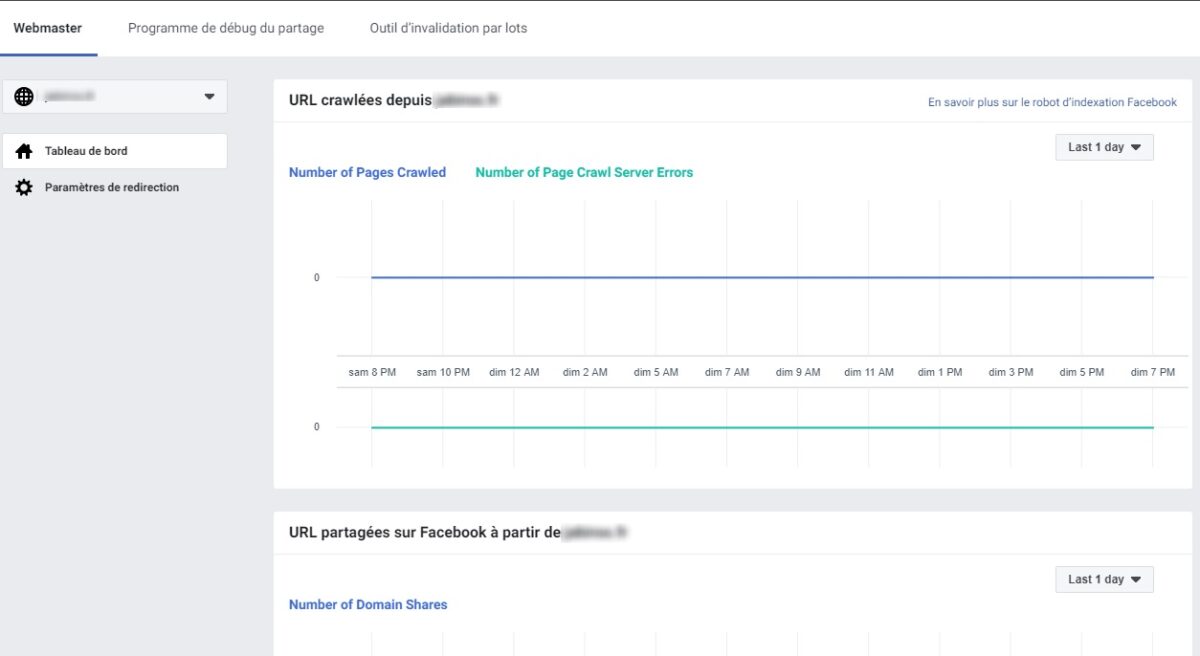Screen dimensions: 1200x656
Task: Switch to the Webmaster tab
Action: (x=48, y=28)
